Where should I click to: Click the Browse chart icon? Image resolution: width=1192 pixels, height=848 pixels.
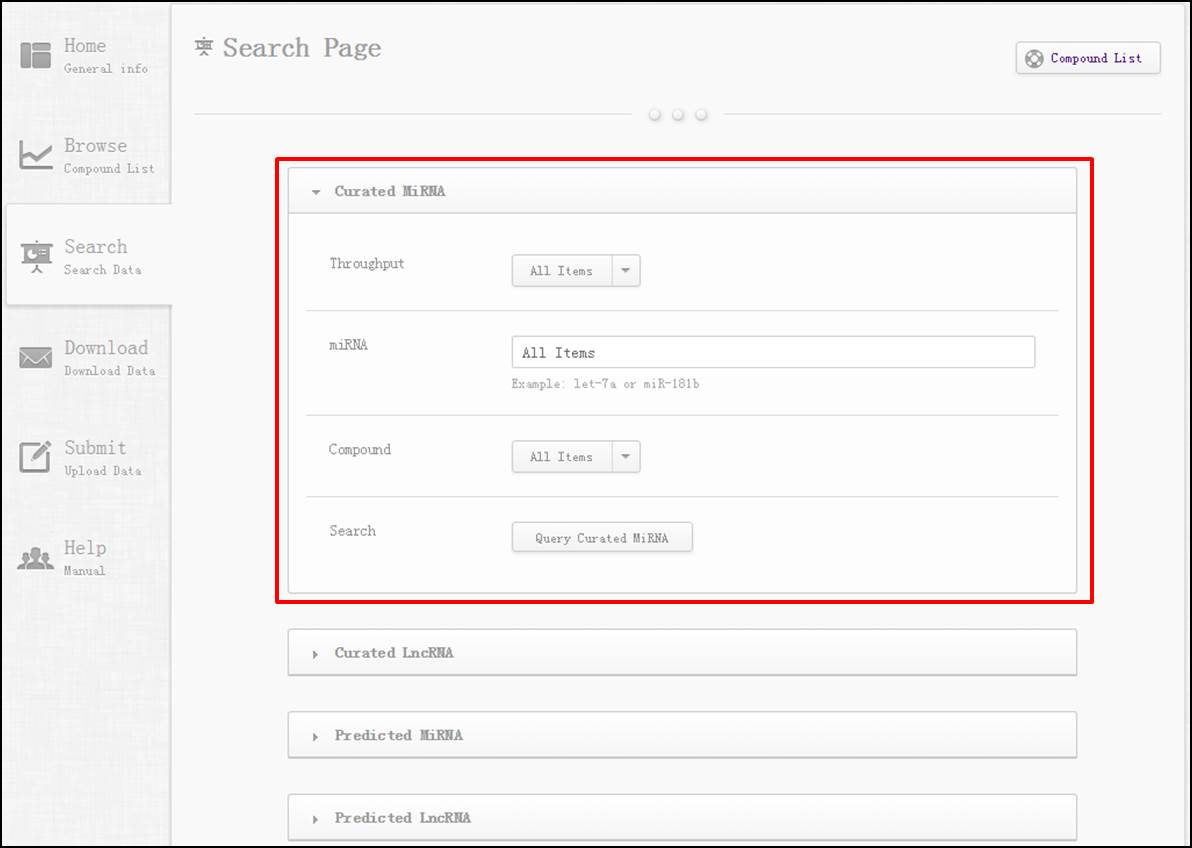36,155
